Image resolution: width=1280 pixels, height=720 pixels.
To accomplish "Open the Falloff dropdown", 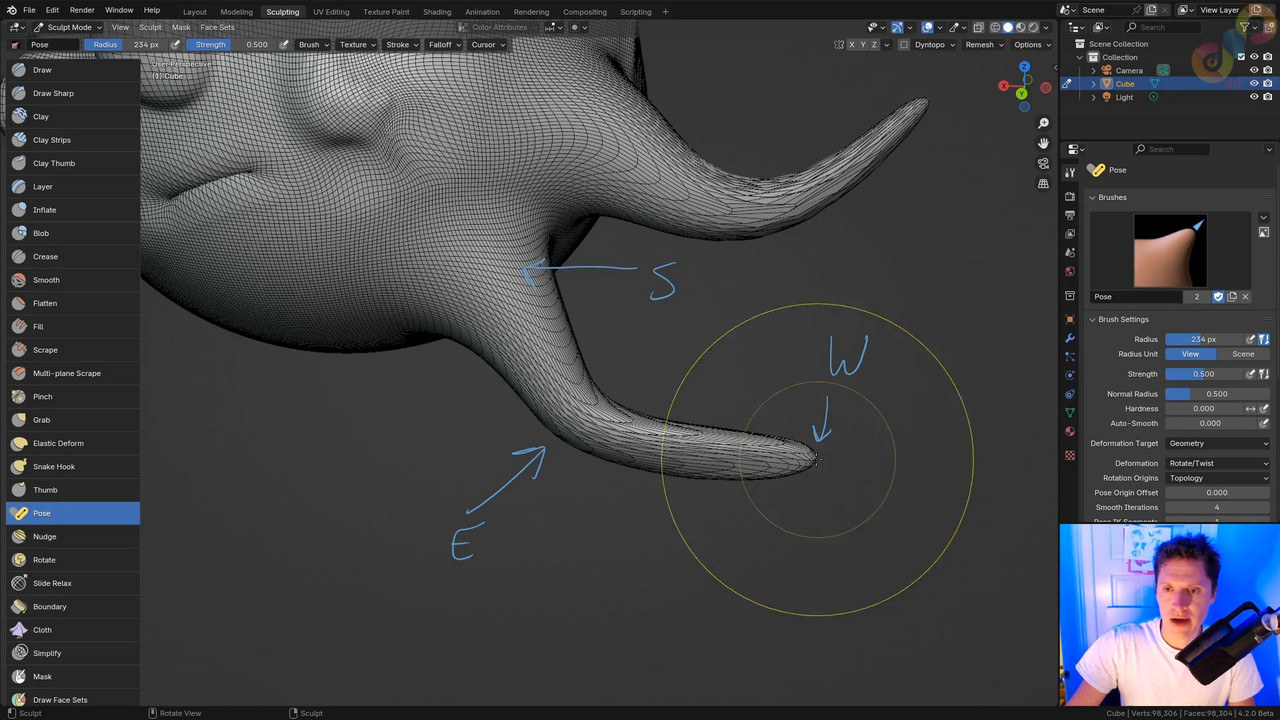I will (x=444, y=45).
